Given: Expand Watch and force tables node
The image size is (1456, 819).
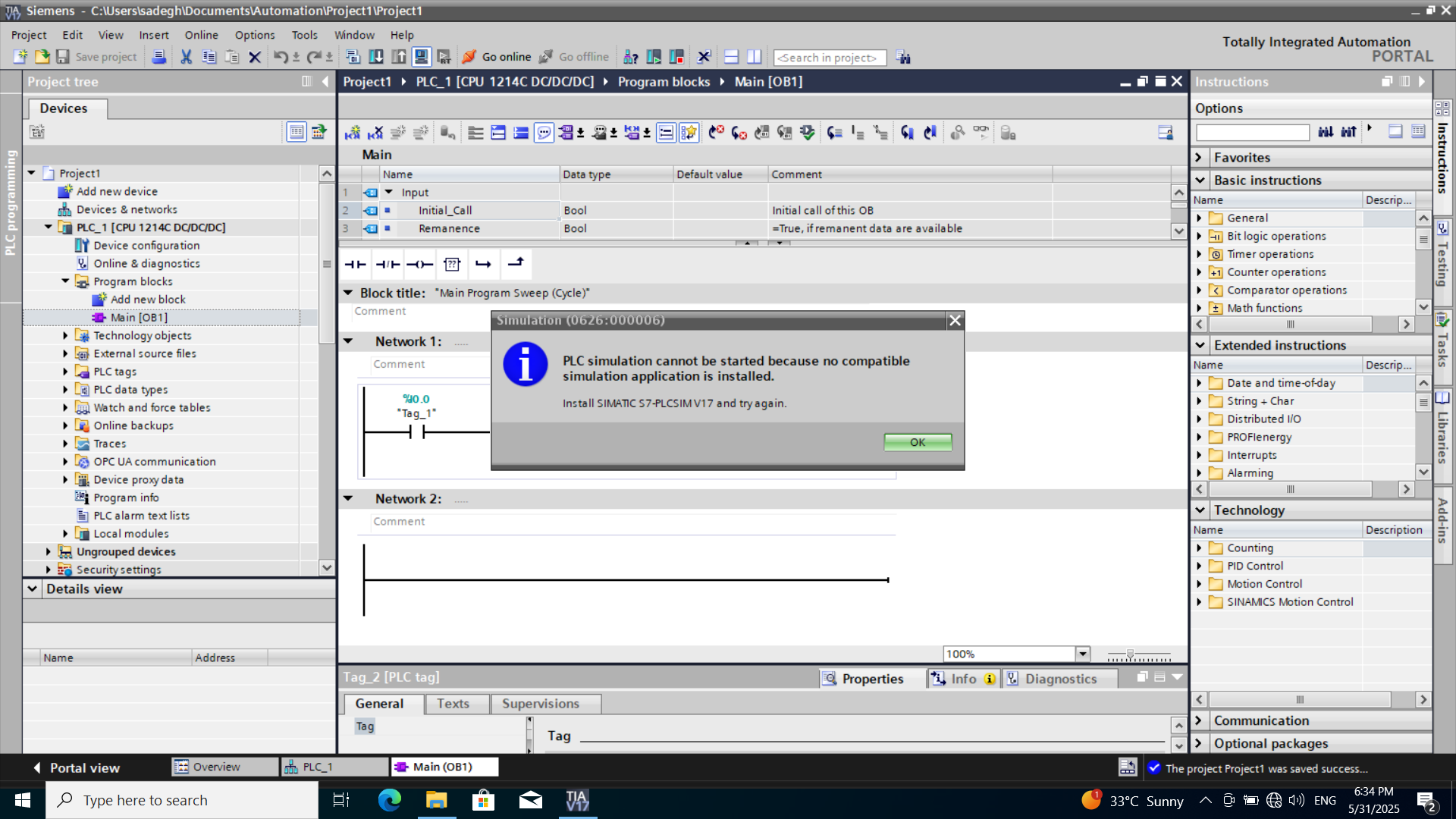Looking at the screenshot, I should pyautogui.click(x=65, y=407).
